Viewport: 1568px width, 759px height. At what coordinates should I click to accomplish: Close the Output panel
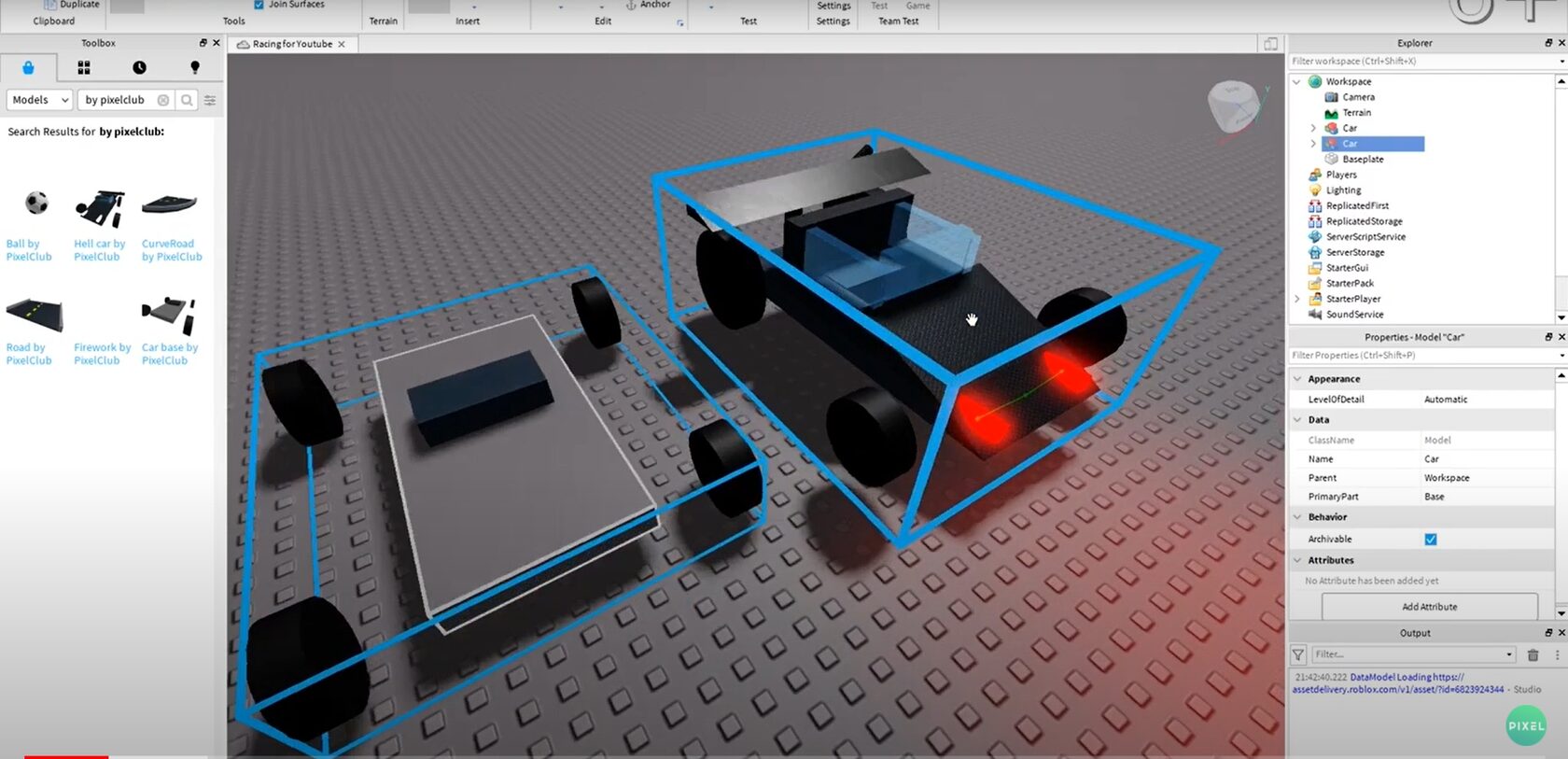1561,633
